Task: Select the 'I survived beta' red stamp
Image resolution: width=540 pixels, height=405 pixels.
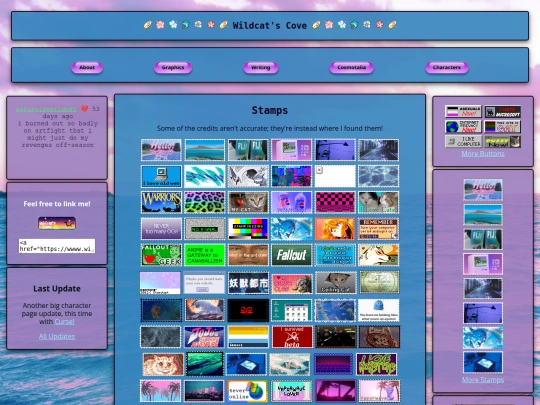Action: coord(292,337)
